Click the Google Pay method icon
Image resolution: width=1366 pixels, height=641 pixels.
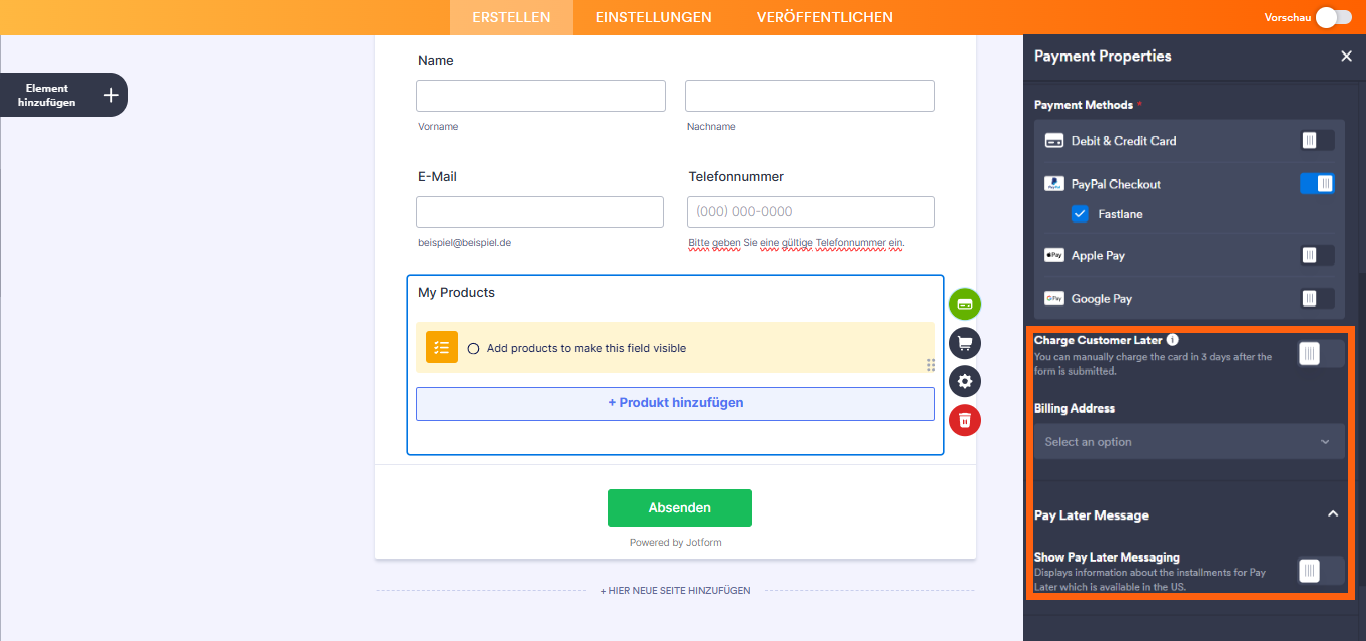[x=1053, y=298]
